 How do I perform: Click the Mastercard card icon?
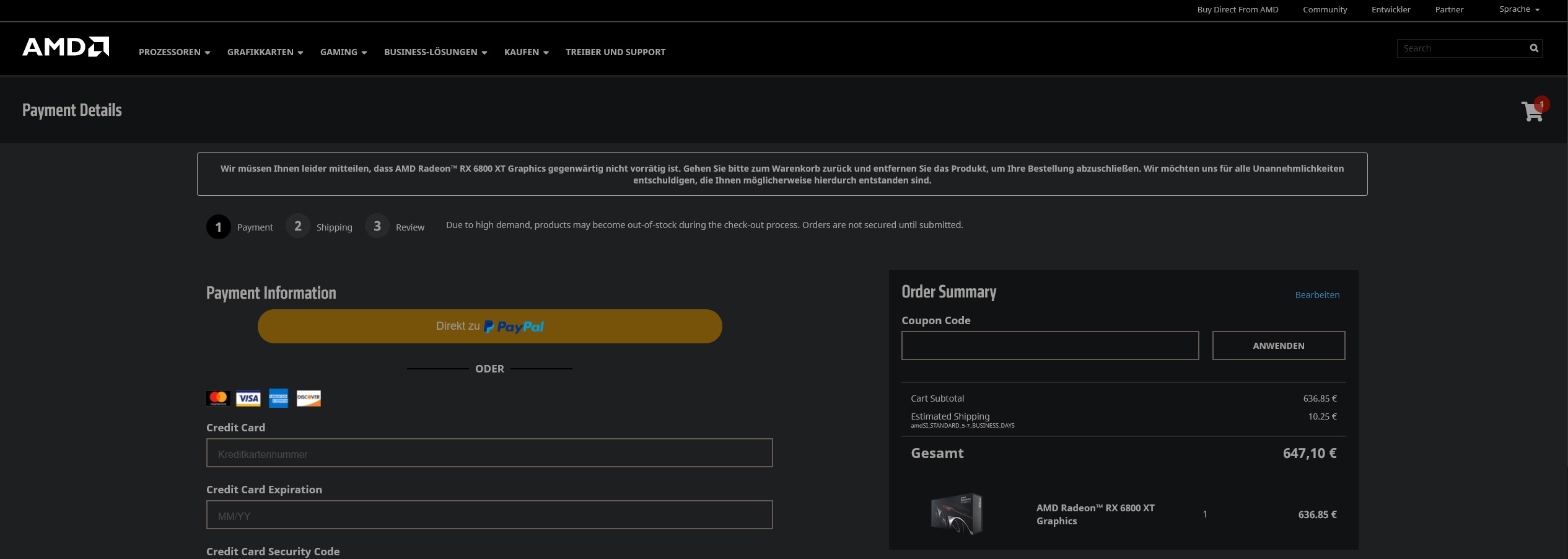[218, 398]
